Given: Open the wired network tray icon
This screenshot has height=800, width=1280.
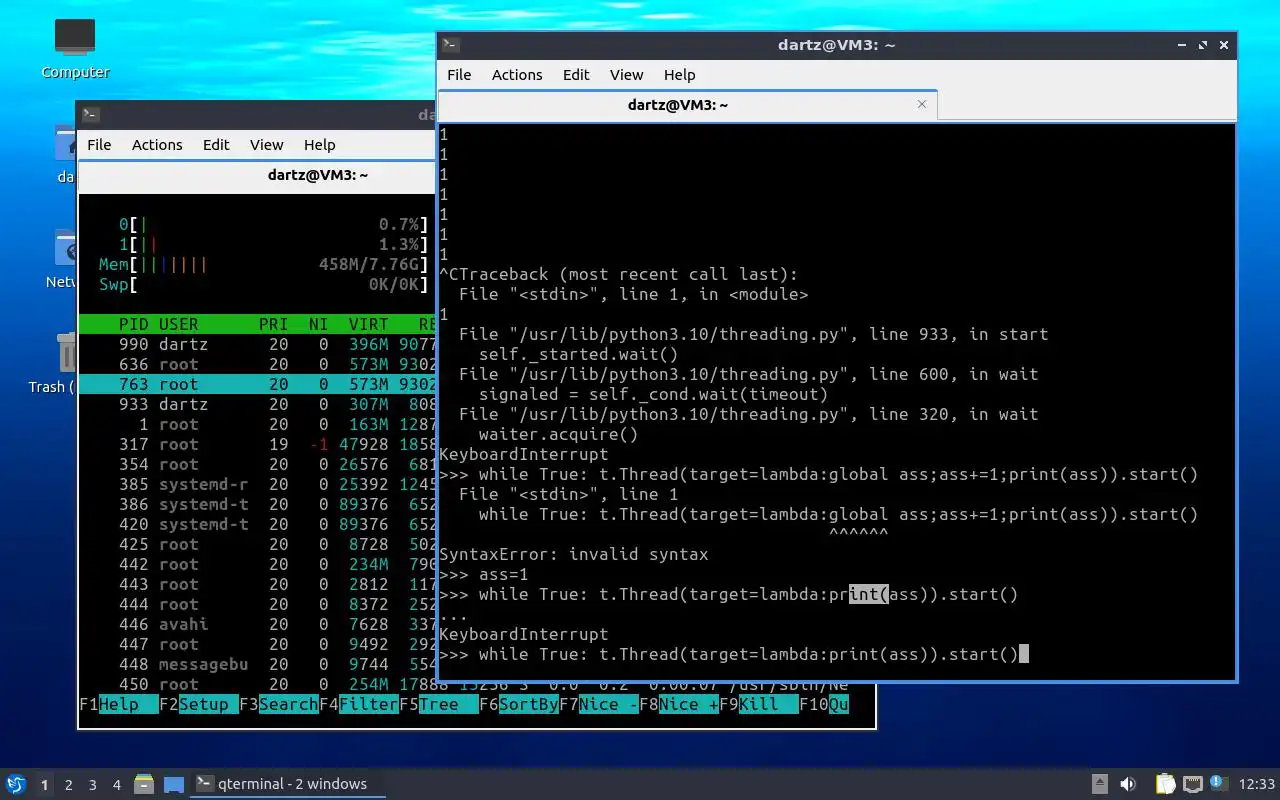Looking at the screenshot, I should [1192, 784].
